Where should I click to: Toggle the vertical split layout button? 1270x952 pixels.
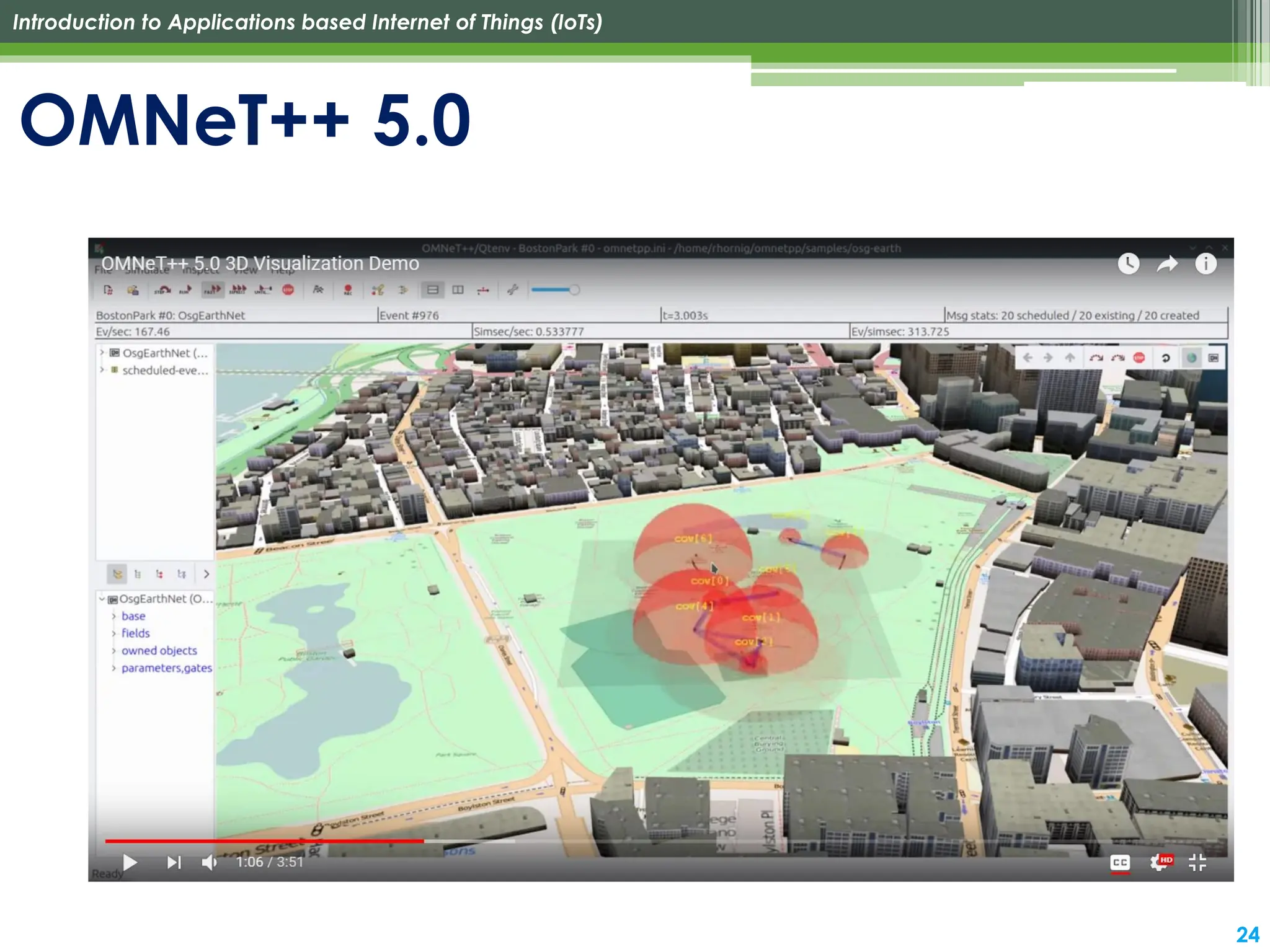(458, 289)
